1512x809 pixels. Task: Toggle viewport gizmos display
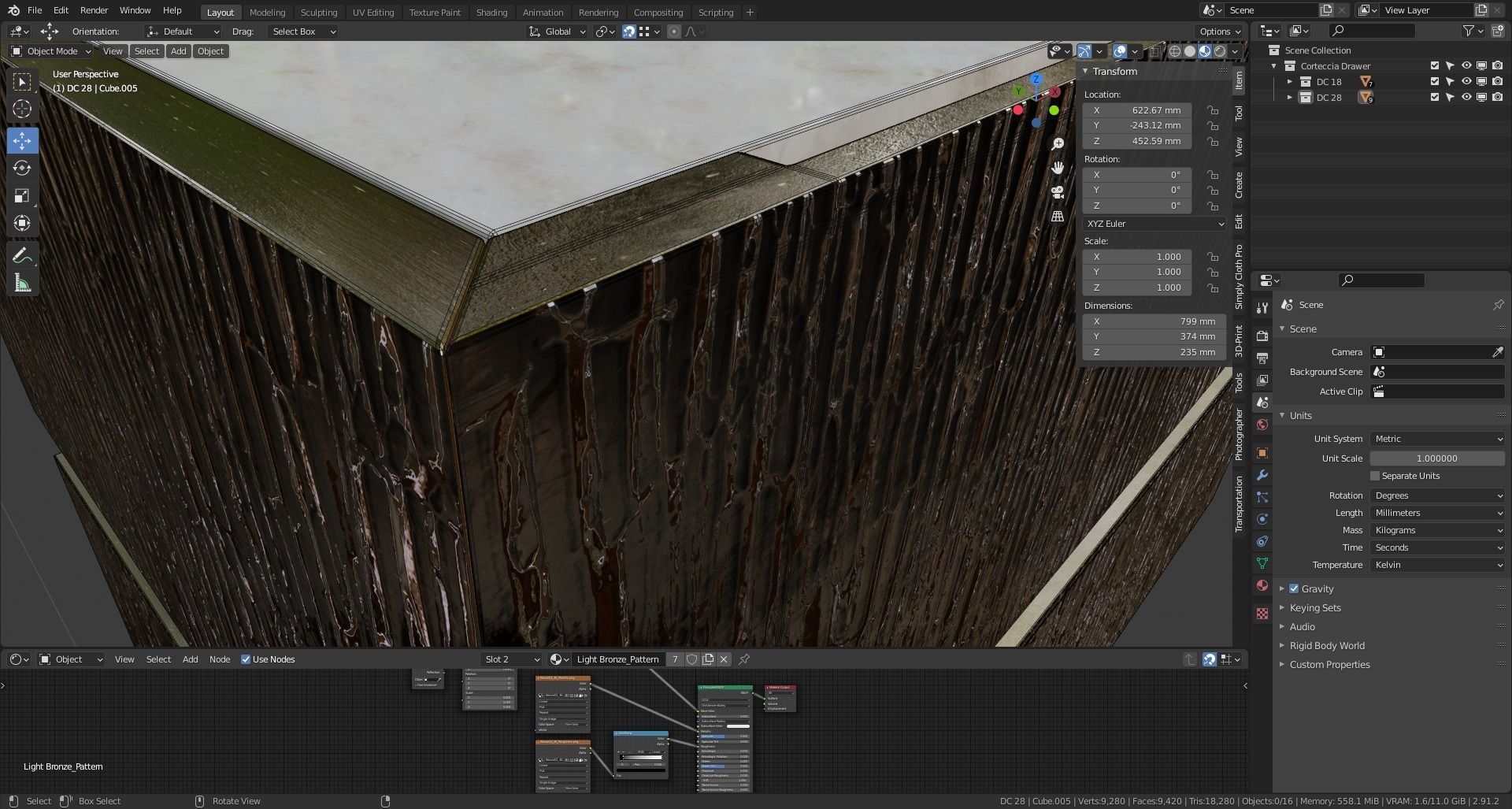(x=1084, y=51)
